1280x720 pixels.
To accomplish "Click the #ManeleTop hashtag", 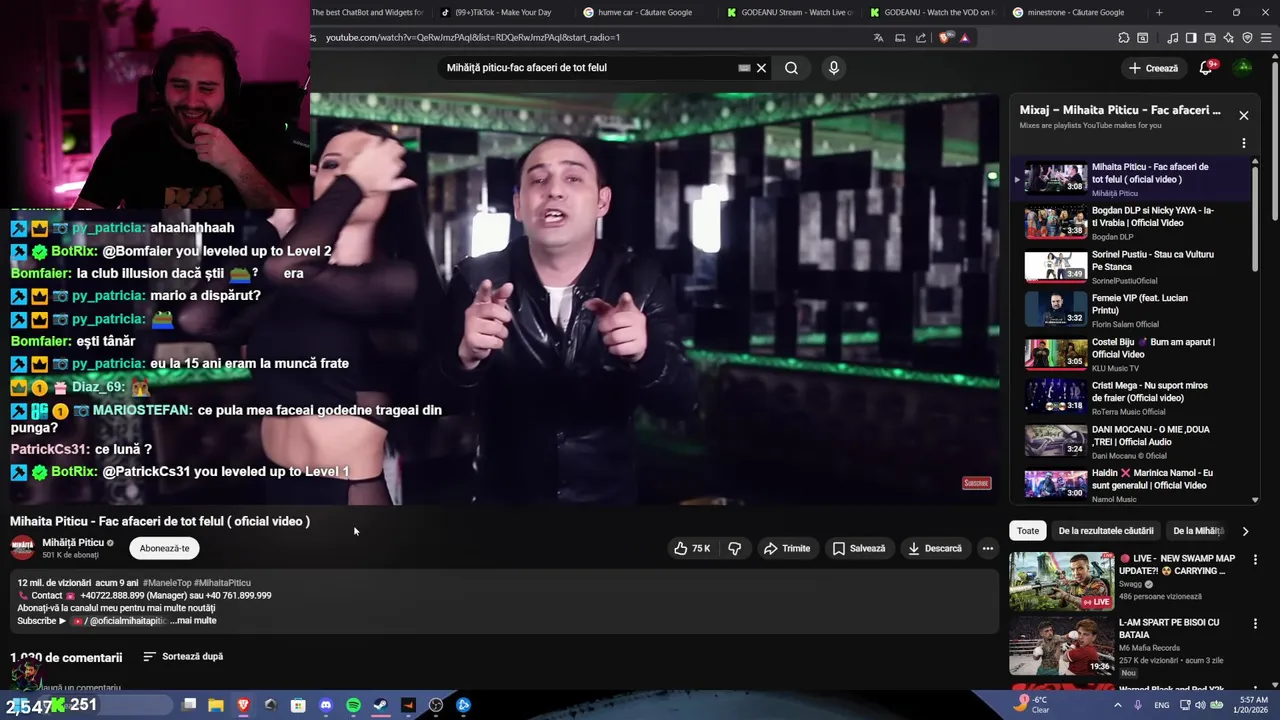I will coord(167,583).
